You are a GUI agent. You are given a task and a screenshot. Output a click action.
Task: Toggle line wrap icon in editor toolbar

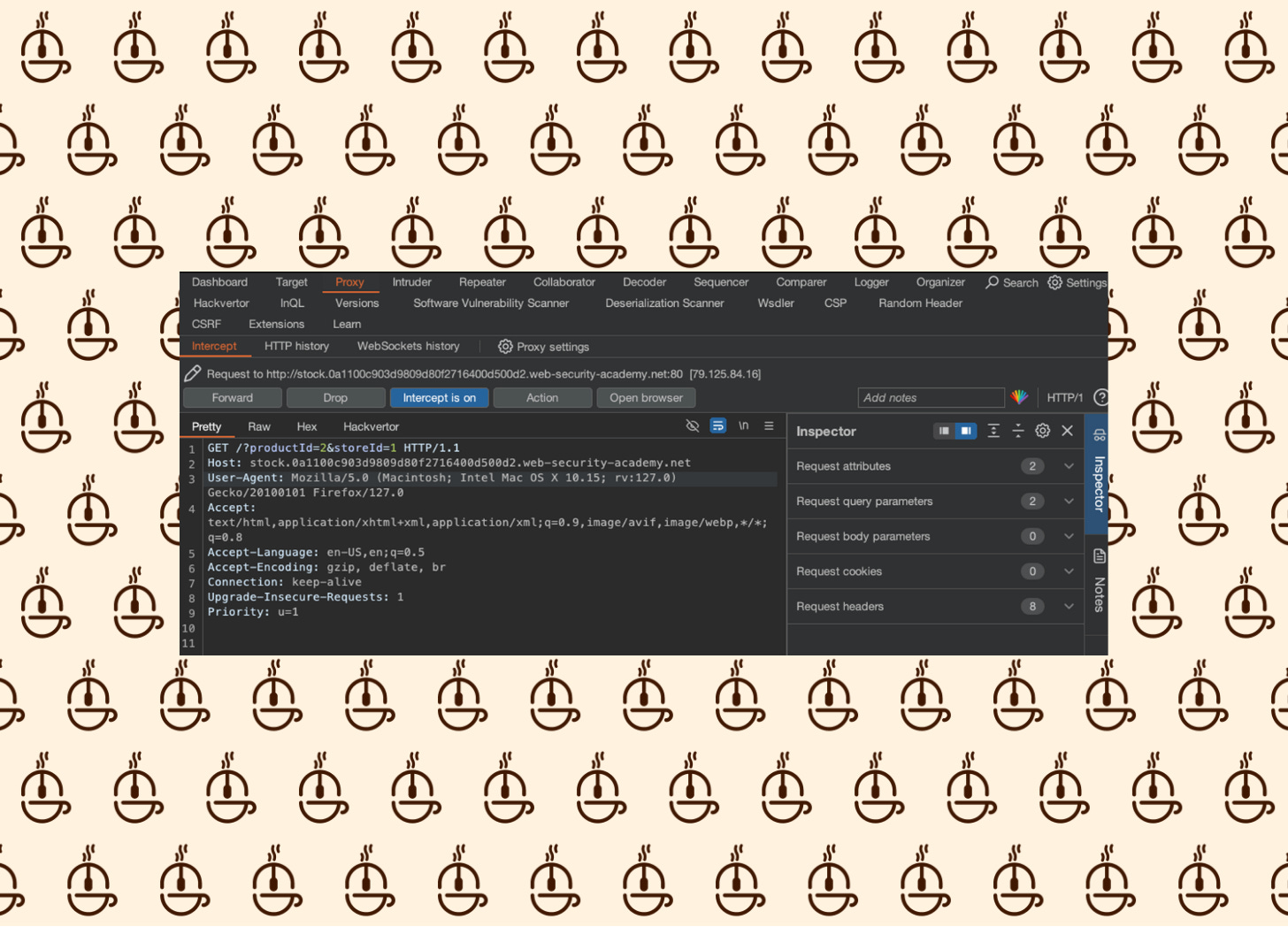coord(718,425)
